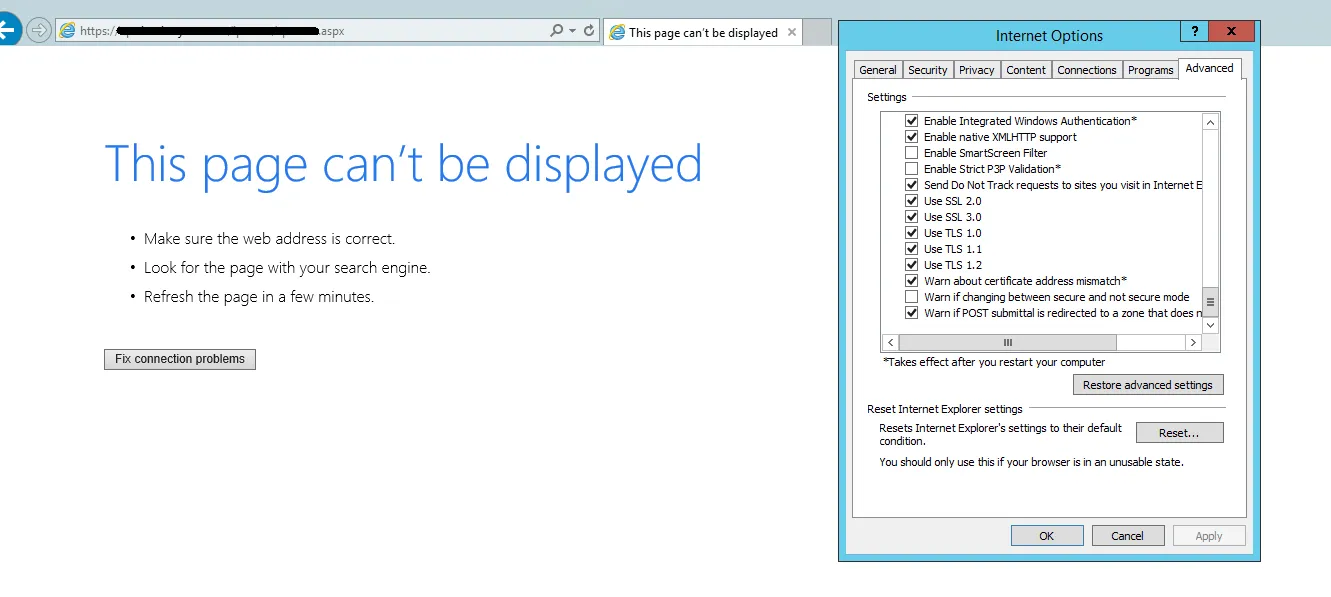The width and height of the screenshot is (1331, 597).
Task: Close the "This page can't be displayed" tab
Action: (x=792, y=32)
